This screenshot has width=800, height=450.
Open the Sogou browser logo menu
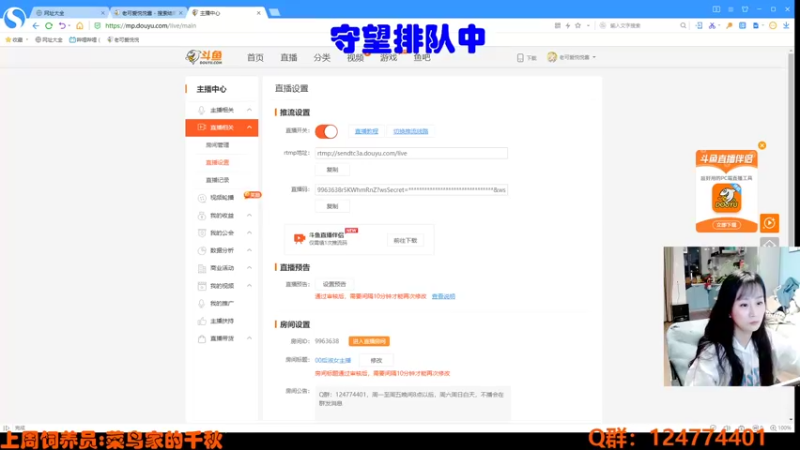click(14, 17)
